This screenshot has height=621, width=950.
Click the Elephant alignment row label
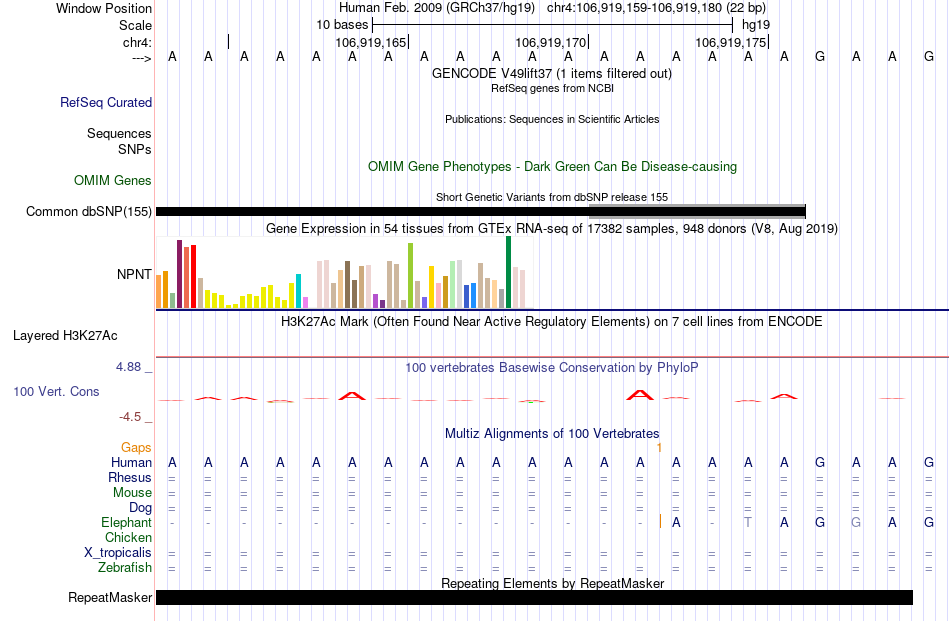coord(127,522)
